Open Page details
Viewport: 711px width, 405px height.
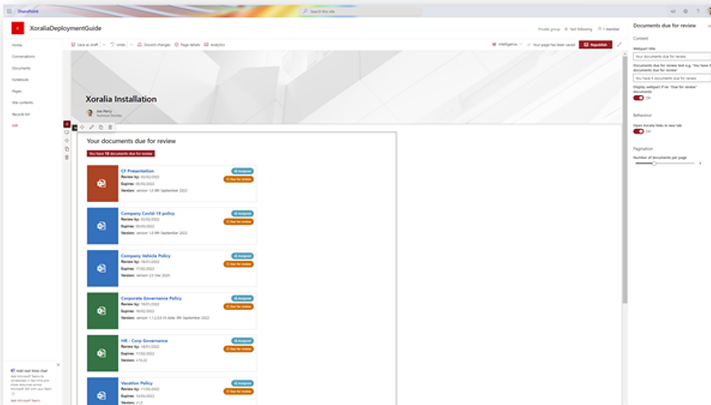187,45
